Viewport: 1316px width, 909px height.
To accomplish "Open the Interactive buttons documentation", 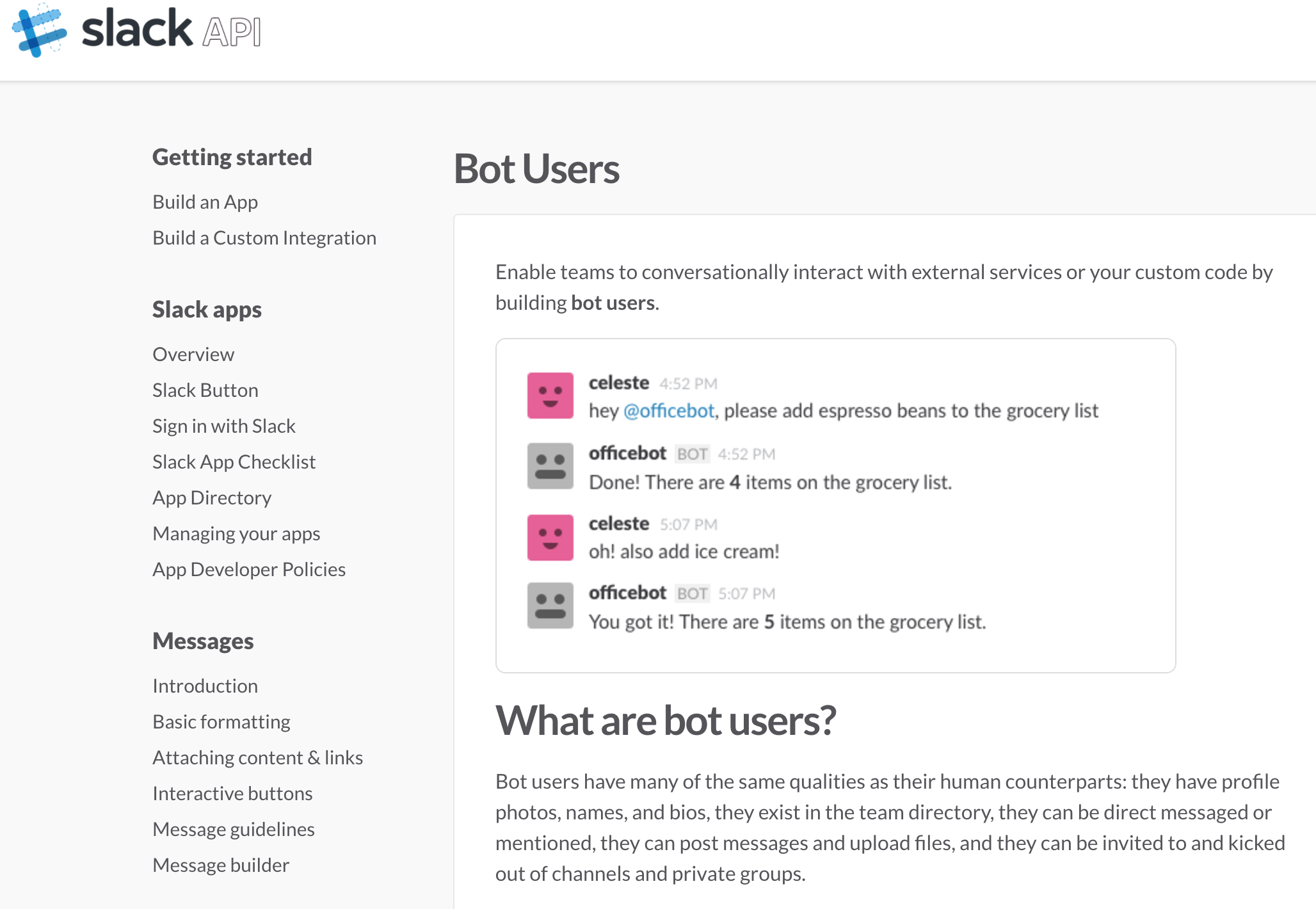I will [x=232, y=793].
